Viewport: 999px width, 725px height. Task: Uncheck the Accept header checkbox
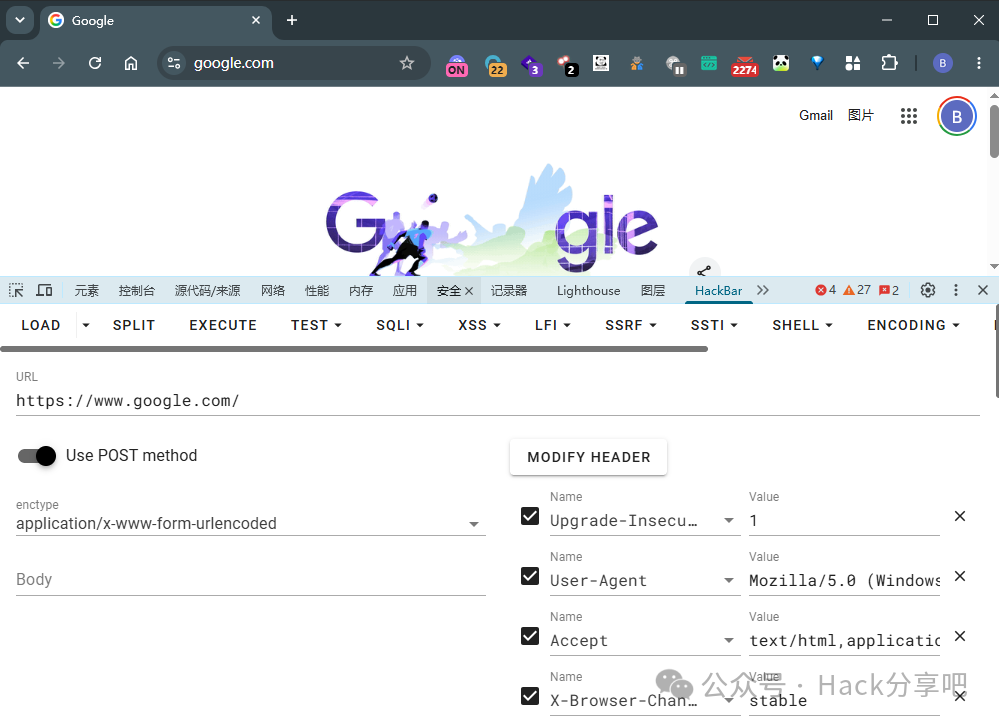530,636
